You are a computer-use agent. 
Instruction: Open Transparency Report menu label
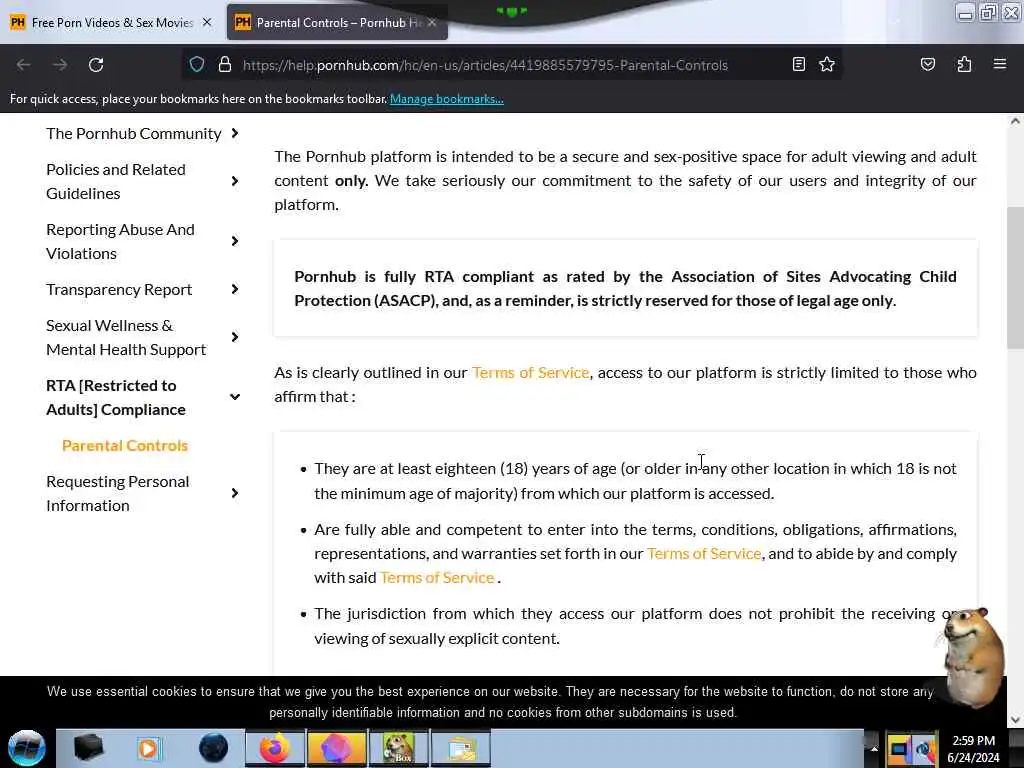coord(119,289)
